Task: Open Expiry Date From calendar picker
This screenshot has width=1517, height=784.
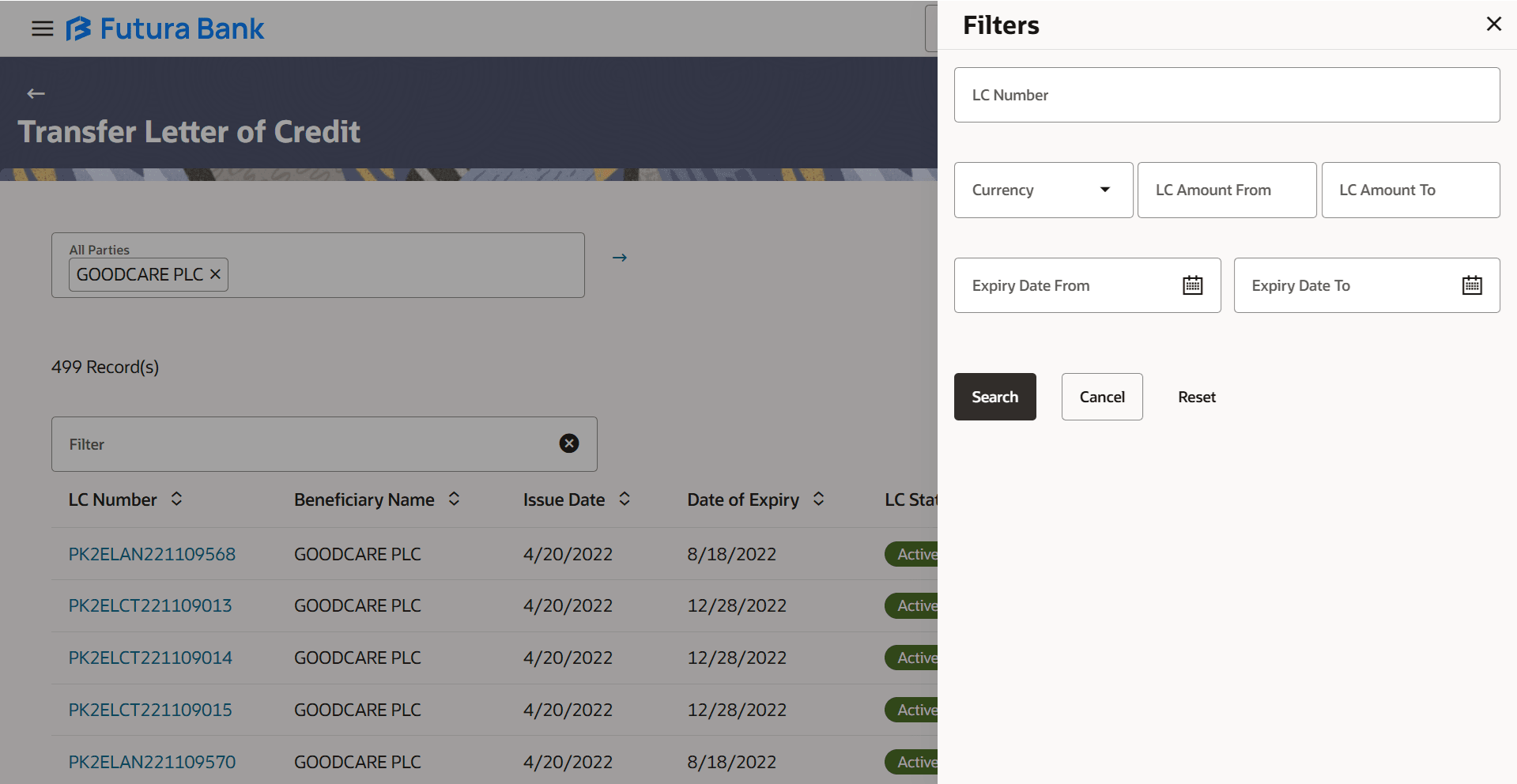Action: (x=1193, y=285)
